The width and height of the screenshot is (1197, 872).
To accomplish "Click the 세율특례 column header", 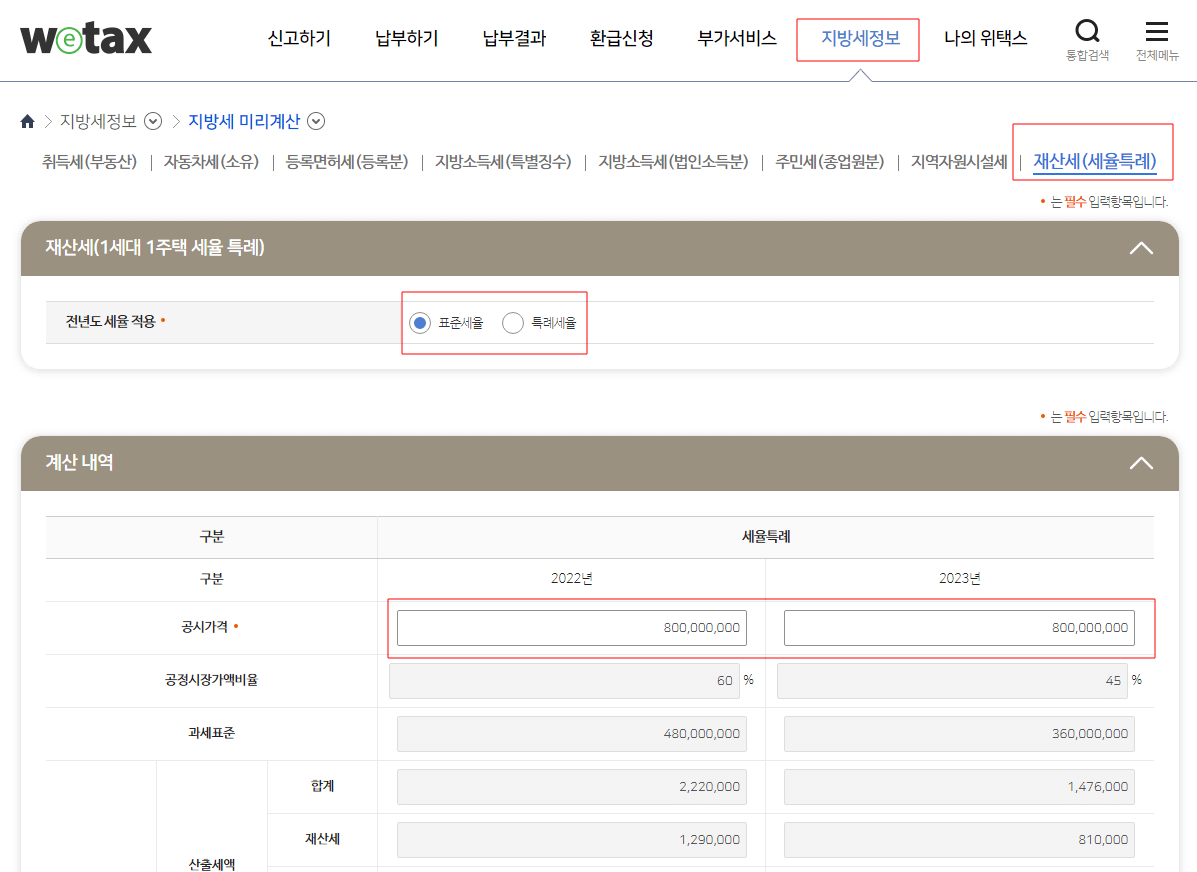I will [x=766, y=537].
